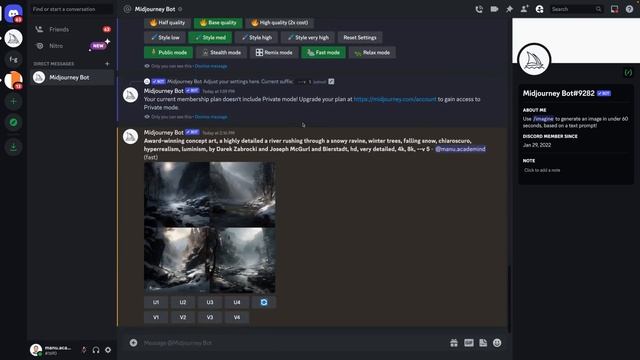The height and width of the screenshot is (360, 640).
Task: Click Midjourney Bot profile avatar in right panel
Action: pyautogui.click(x=534, y=60)
